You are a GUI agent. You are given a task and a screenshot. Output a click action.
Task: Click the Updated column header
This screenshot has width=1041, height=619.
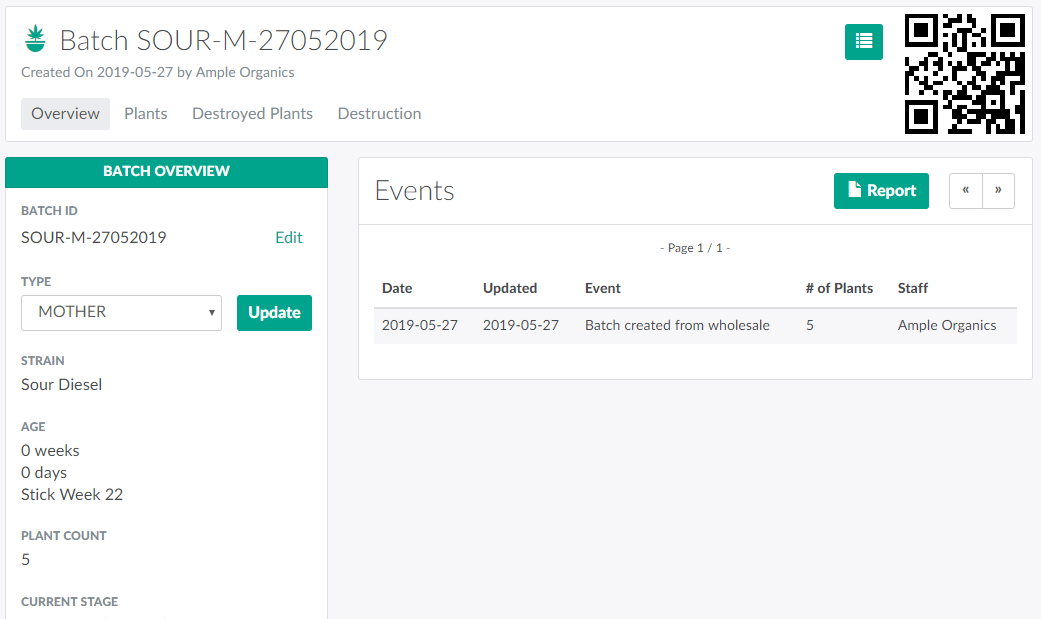tap(510, 288)
